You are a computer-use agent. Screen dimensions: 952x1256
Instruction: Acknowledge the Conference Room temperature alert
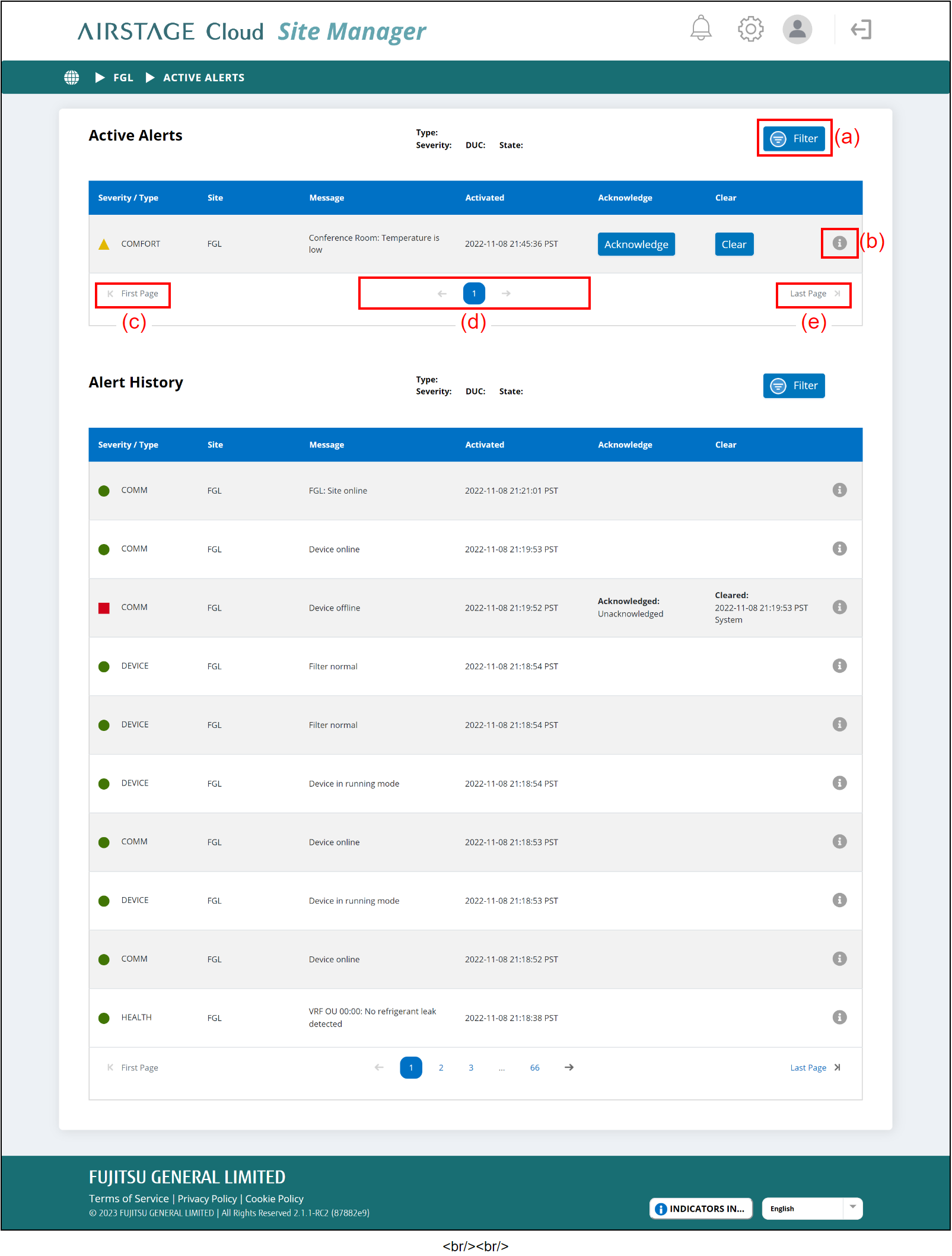pyautogui.click(x=636, y=244)
